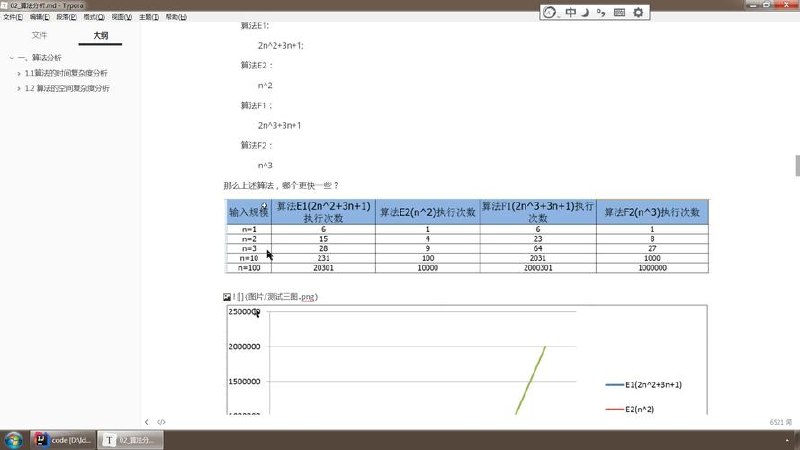Expand 1.2 算法的空间复杂度分析 outline item
800x450 pixels.
19,89
